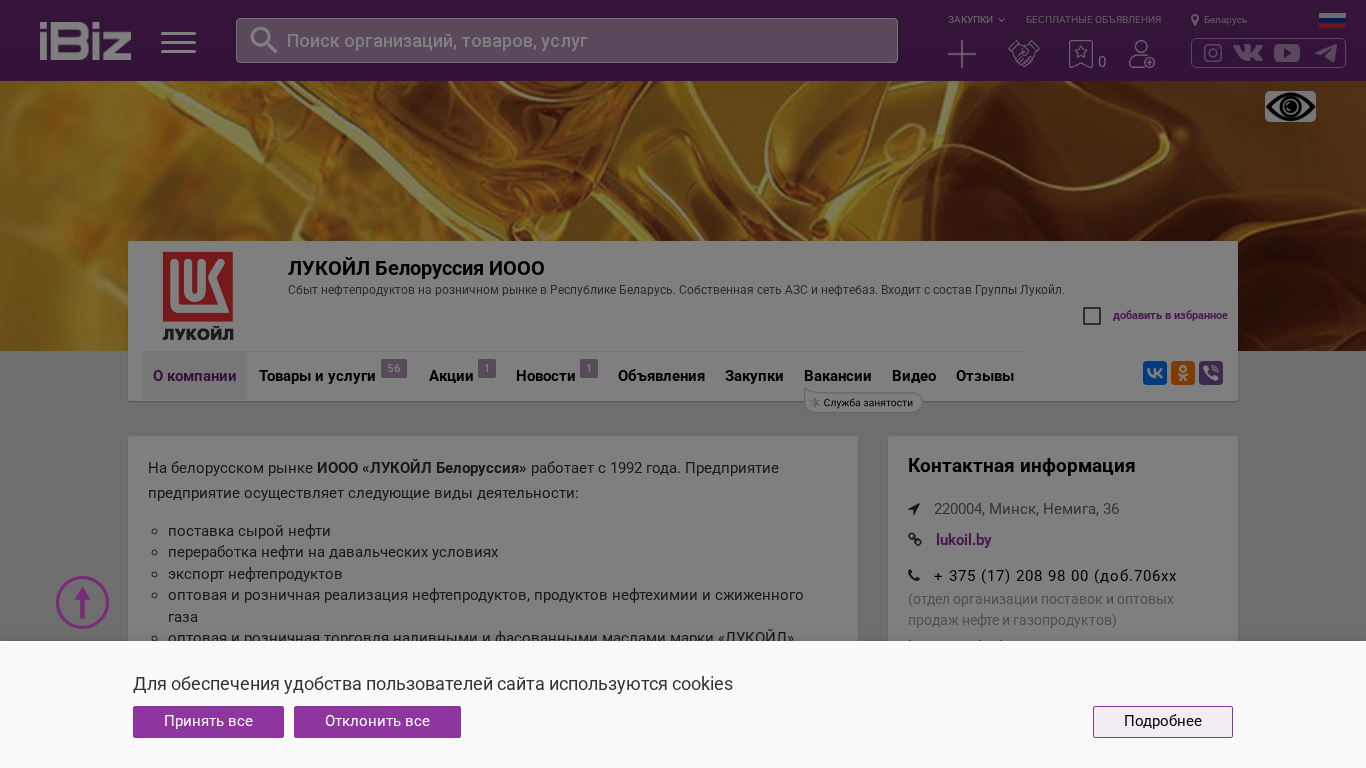
Task: Open the iBiz VK page in header
Action: click(x=1248, y=53)
